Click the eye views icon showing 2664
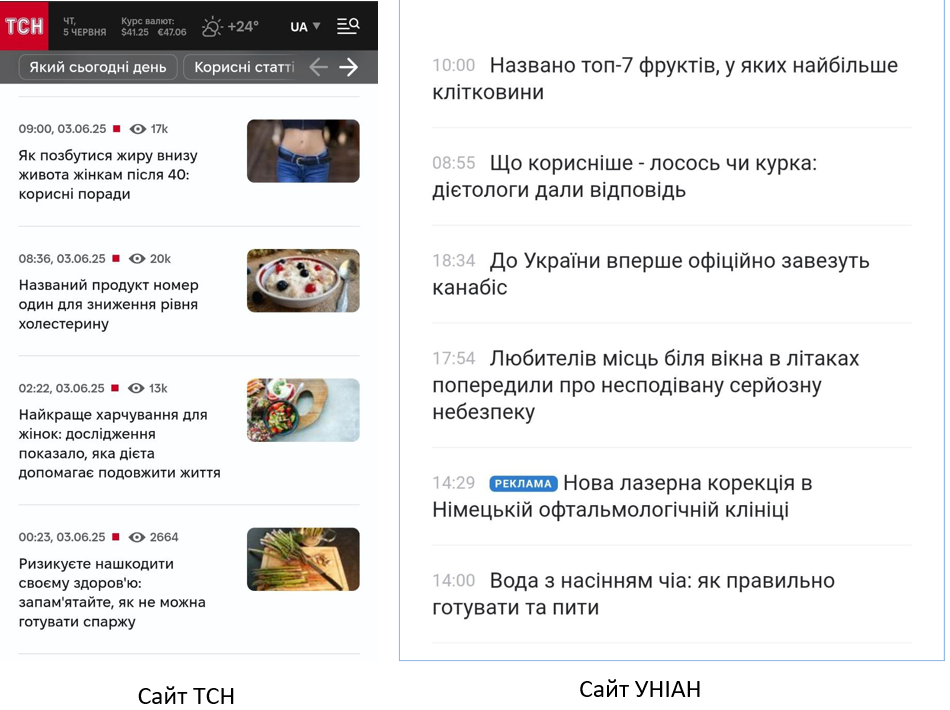This screenshot has width=950, height=710. (x=138, y=537)
